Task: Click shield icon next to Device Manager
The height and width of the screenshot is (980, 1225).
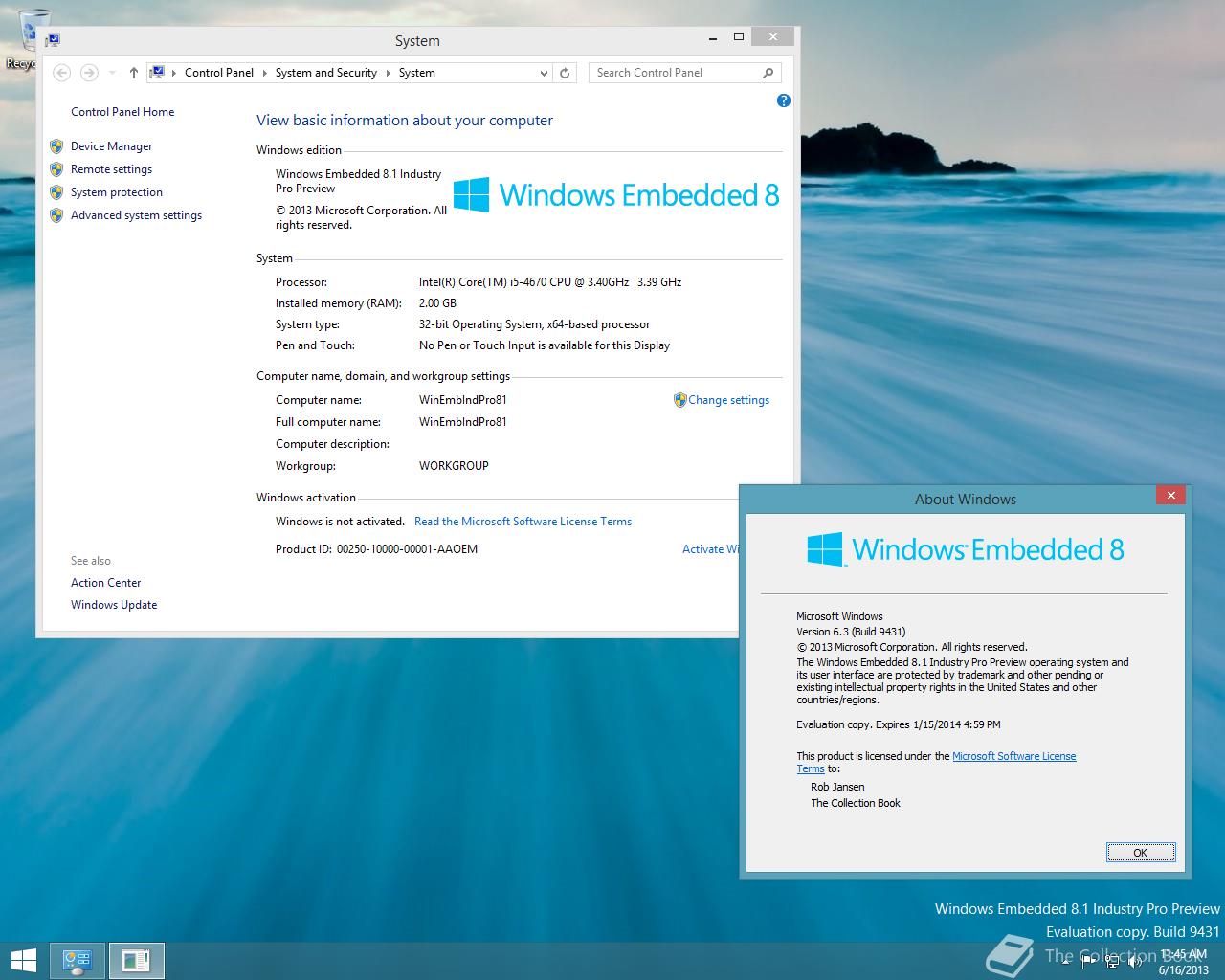Action: point(56,146)
